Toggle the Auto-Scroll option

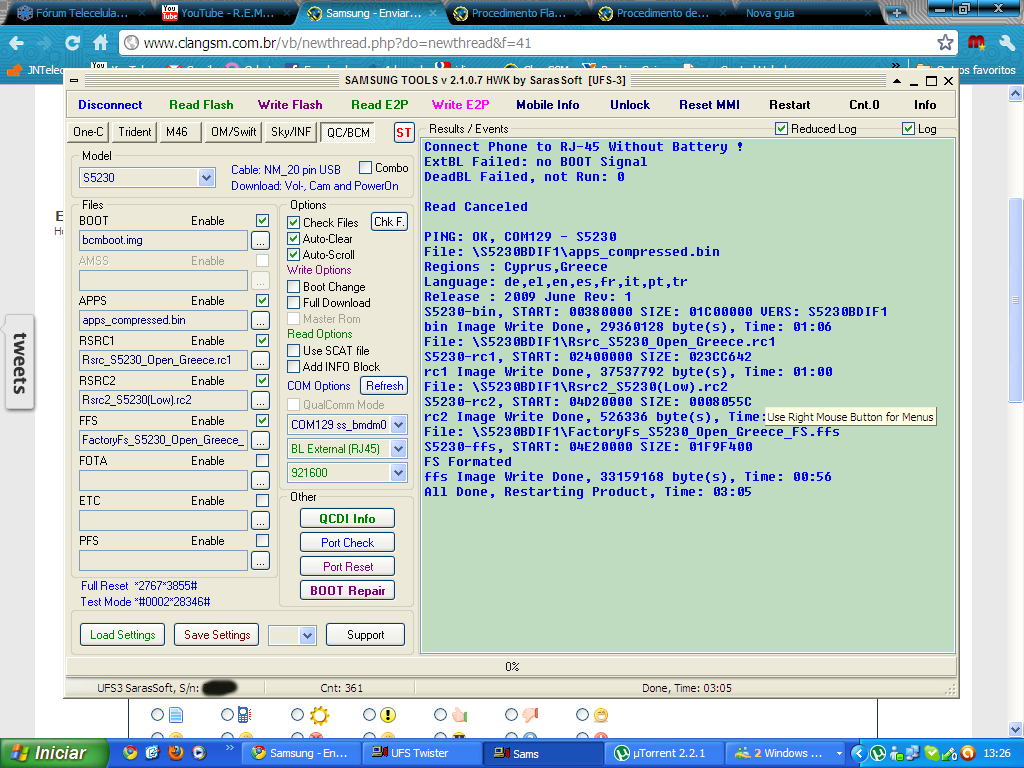click(294, 255)
